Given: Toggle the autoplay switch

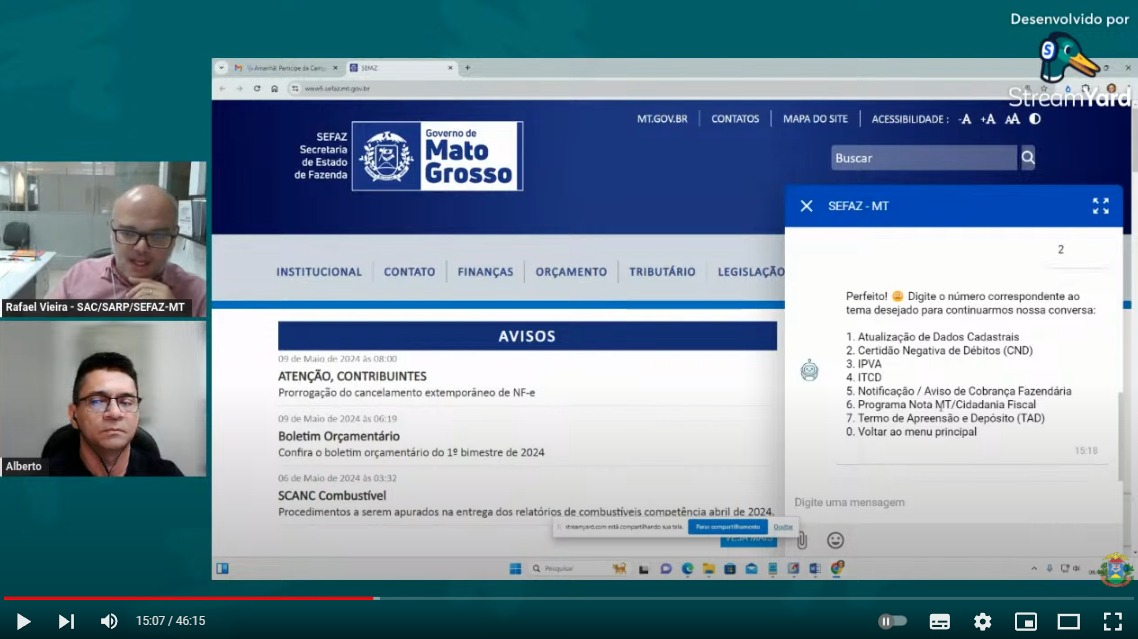Looking at the screenshot, I should coord(892,621).
